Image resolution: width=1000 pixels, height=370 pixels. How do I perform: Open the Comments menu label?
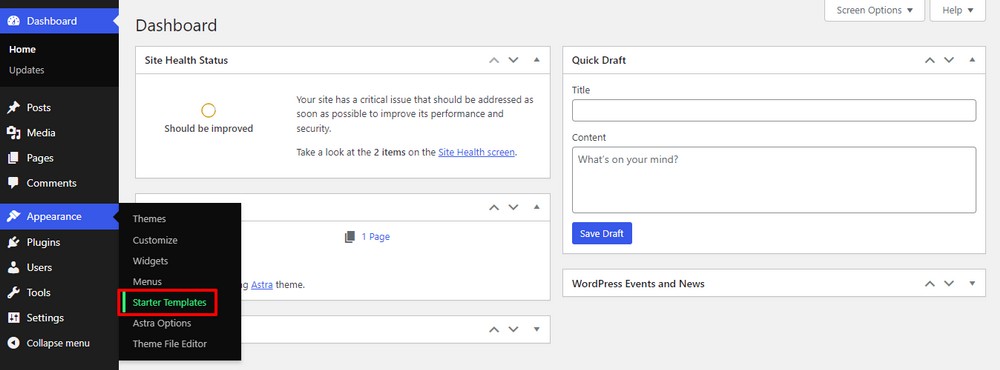(x=52, y=183)
